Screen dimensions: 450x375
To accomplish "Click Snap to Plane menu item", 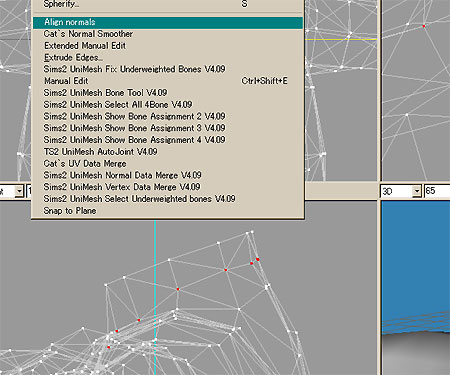I will (168, 211).
